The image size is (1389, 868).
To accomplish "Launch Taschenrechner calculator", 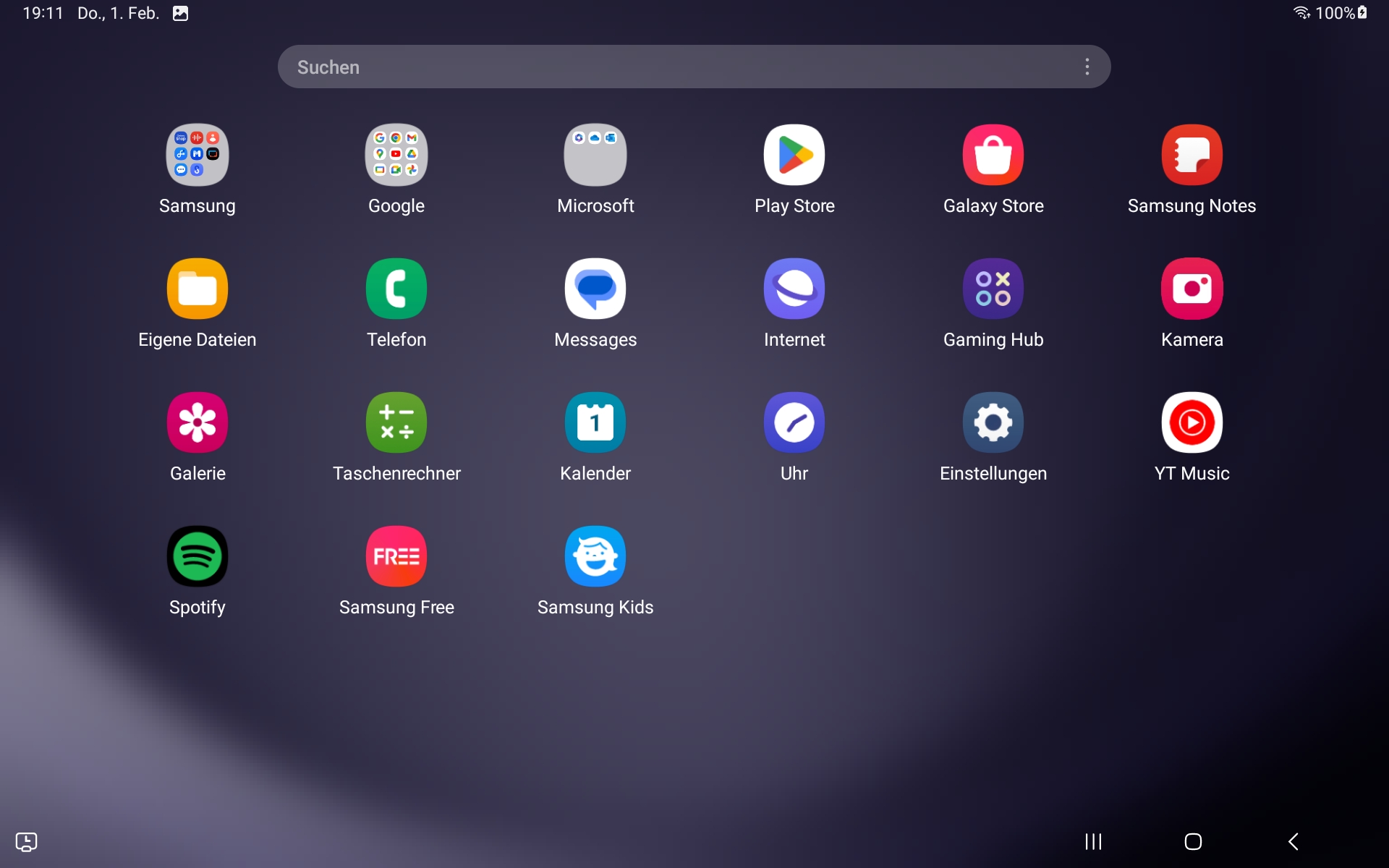I will coord(396,422).
